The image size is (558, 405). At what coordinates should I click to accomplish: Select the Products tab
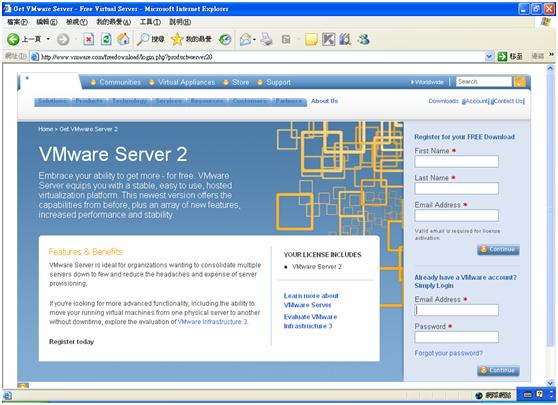(89, 101)
